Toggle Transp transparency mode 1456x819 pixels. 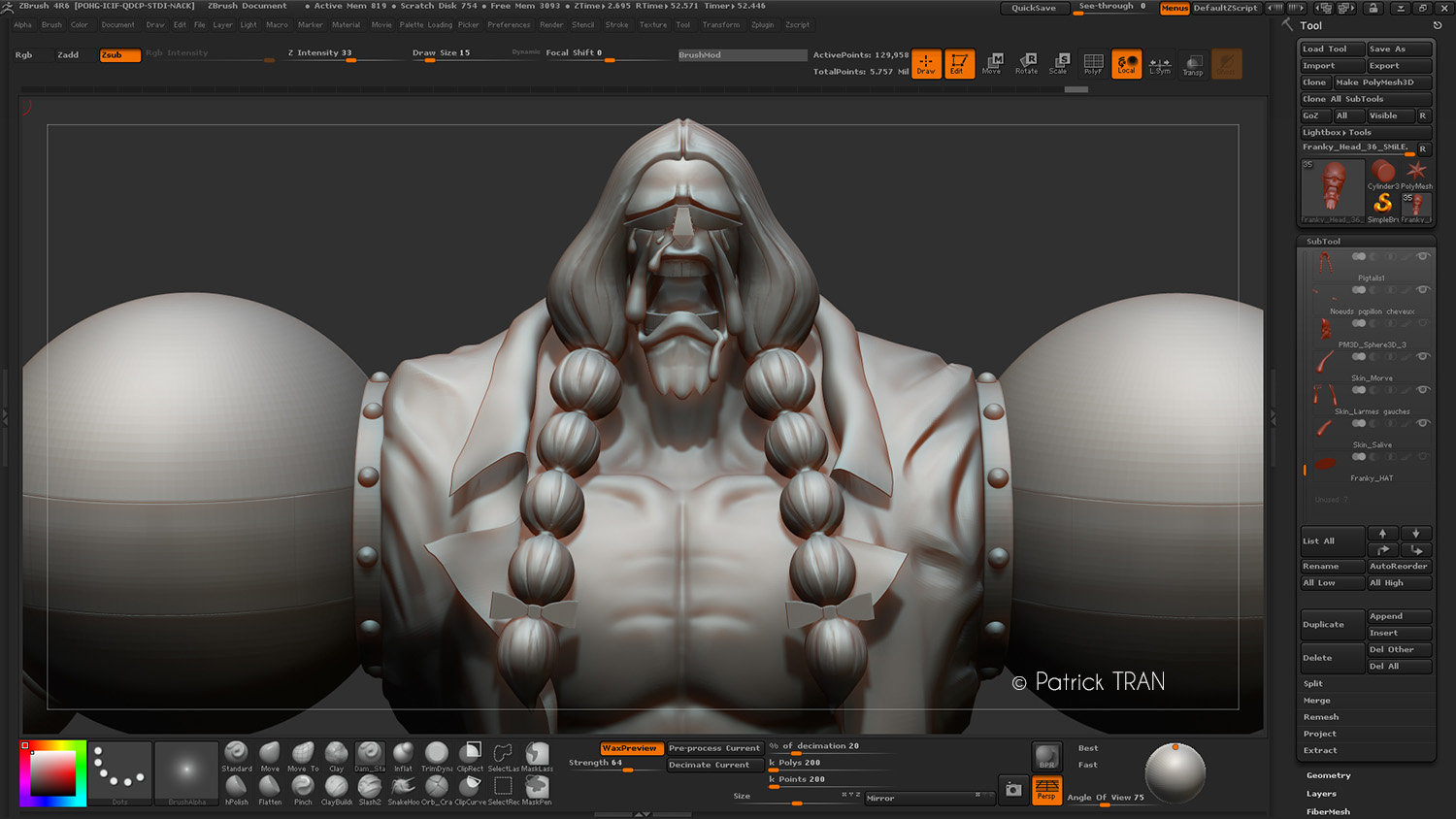click(1193, 64)
